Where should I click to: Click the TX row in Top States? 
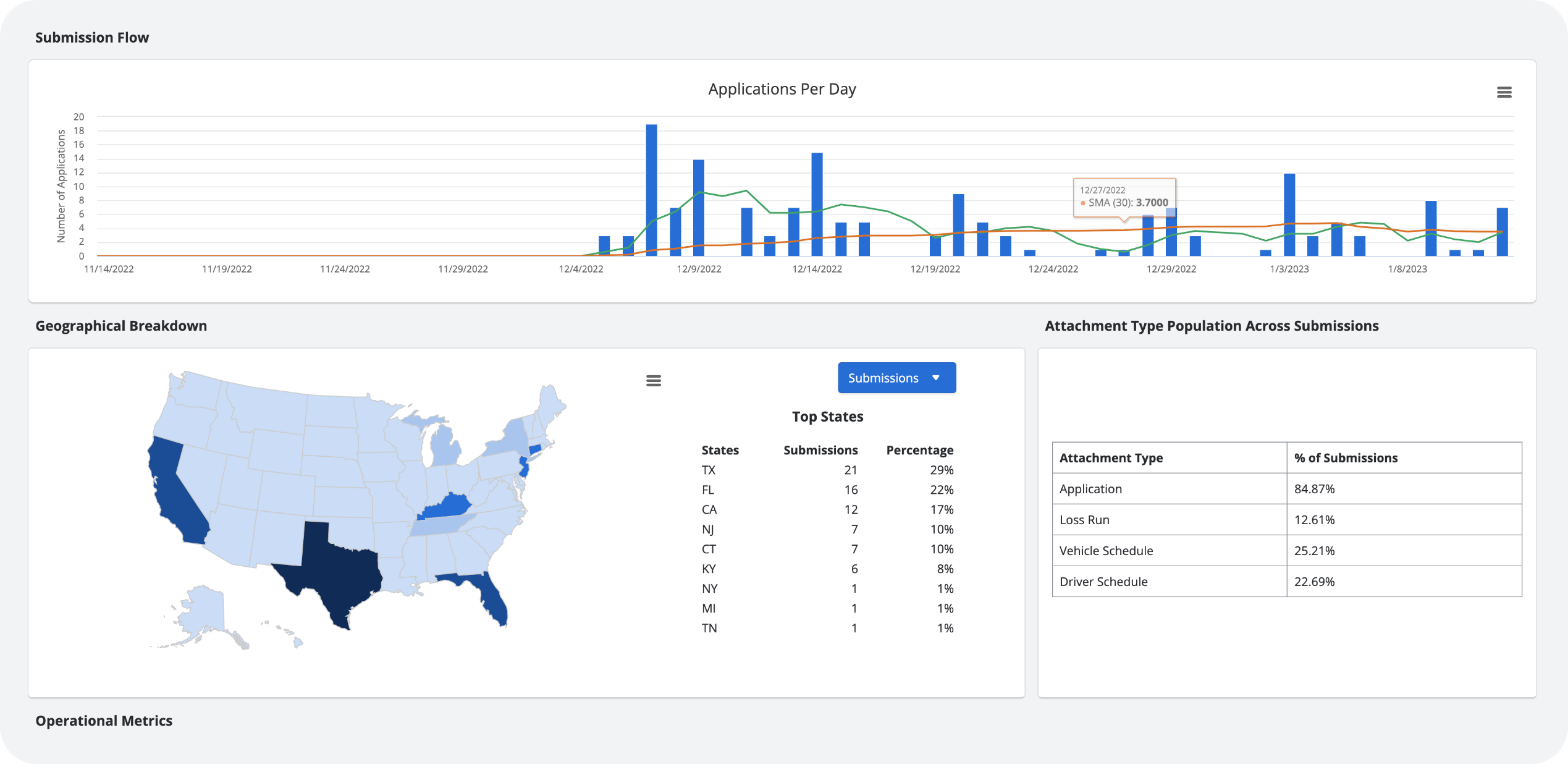click(x=827, y=470)
